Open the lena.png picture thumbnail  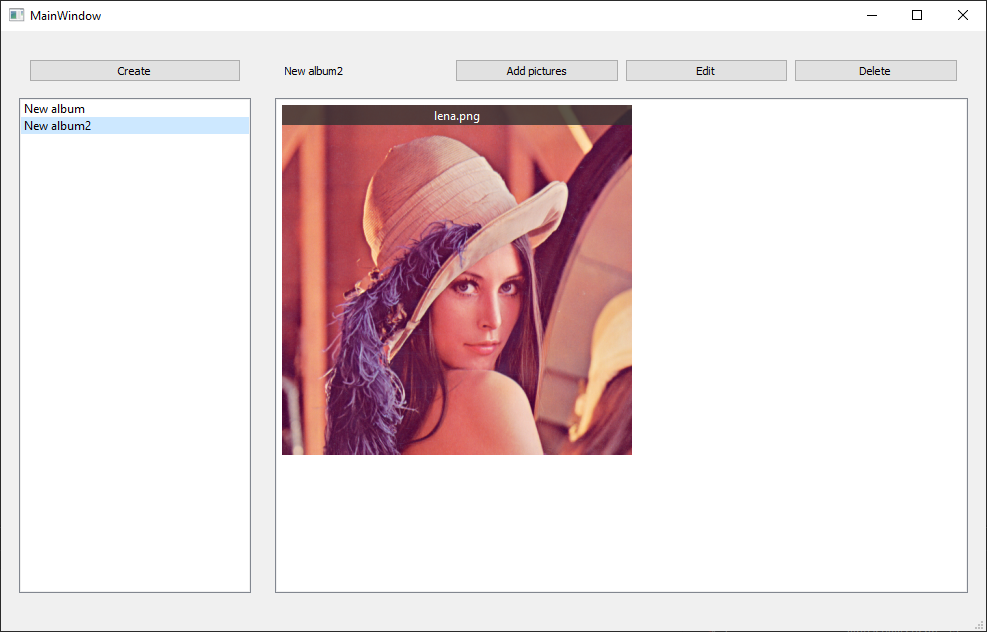tap(457, 280)
